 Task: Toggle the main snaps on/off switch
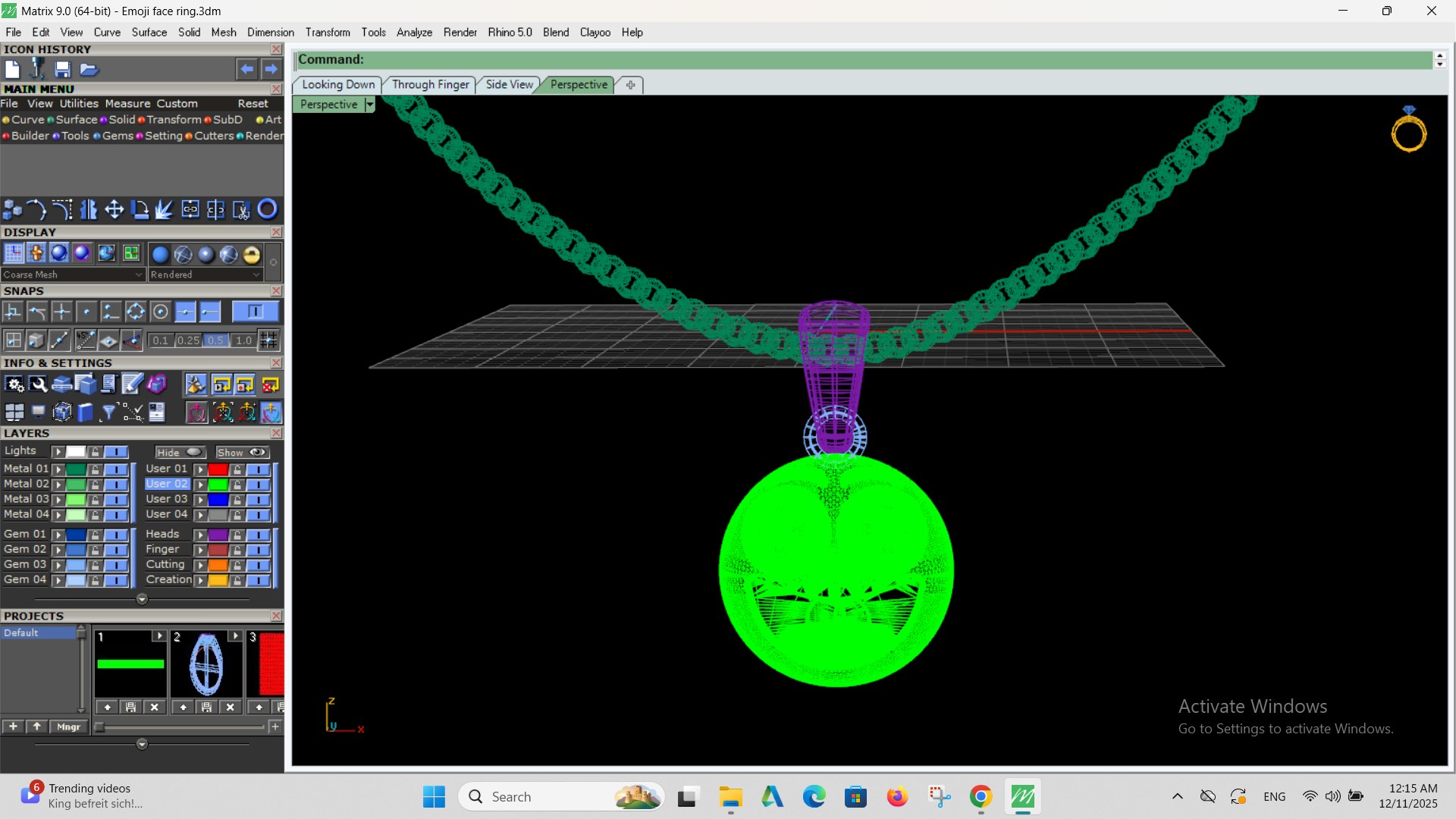[x=255, y=312]
